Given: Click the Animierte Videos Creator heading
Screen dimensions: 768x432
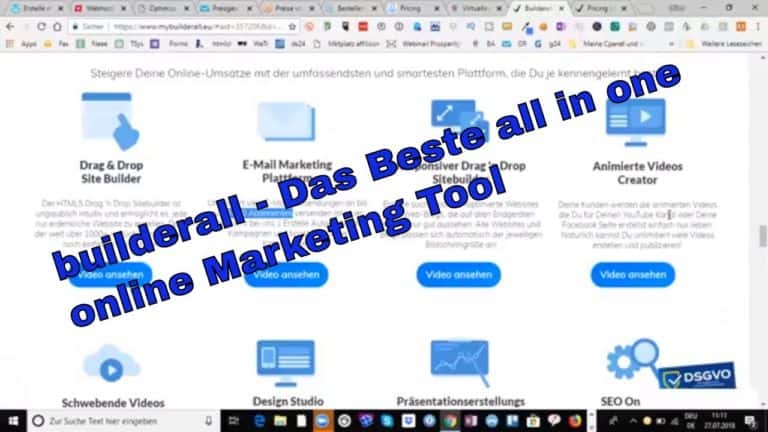Looking at the screenshot, I should (x=637, y=173).
